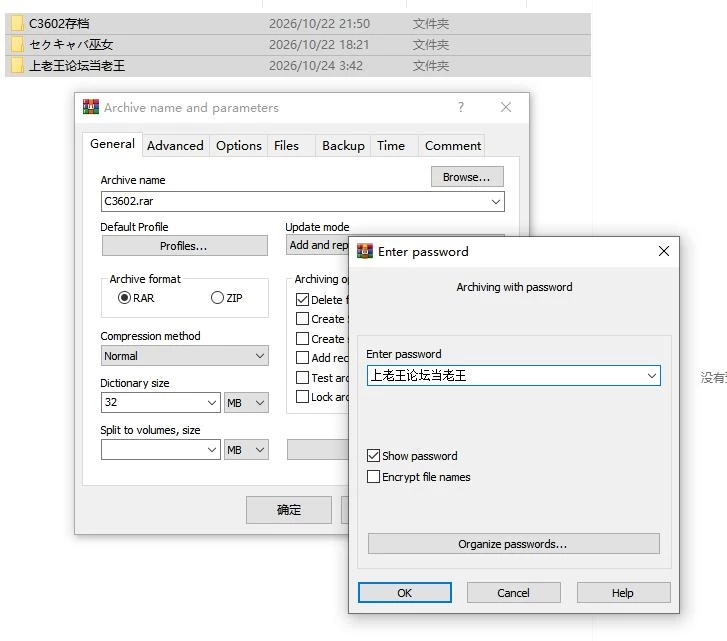Enable Test archived files checkbox
Screen dimensions: 727x641
[x=302, y=377]
